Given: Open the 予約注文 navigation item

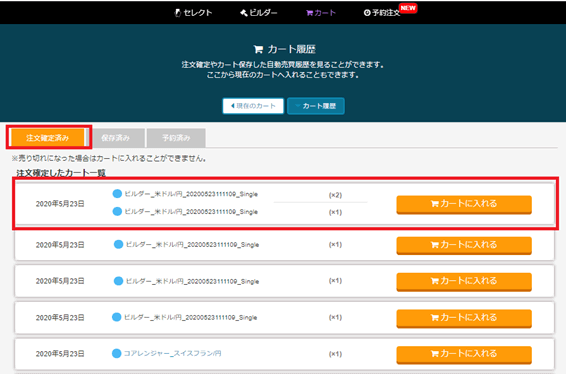Looking at the screenshot, I should [x=382, y=13].
